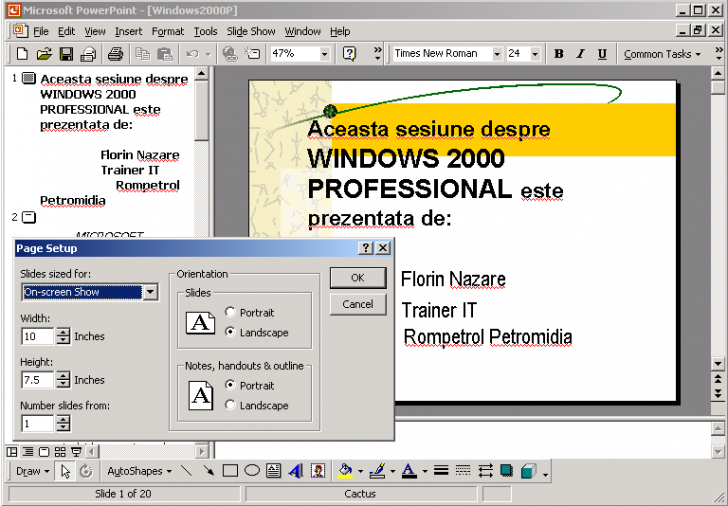Screen dimensions: 728x506
Task: Click the 3-D effects icon
Action: click(x=528, y=471)
